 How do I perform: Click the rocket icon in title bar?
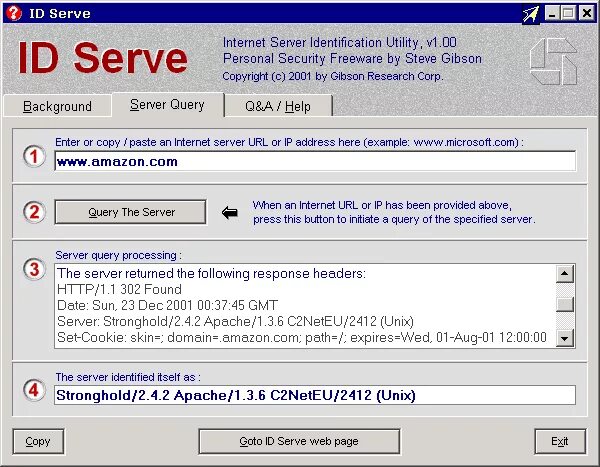tap(531, 14)
